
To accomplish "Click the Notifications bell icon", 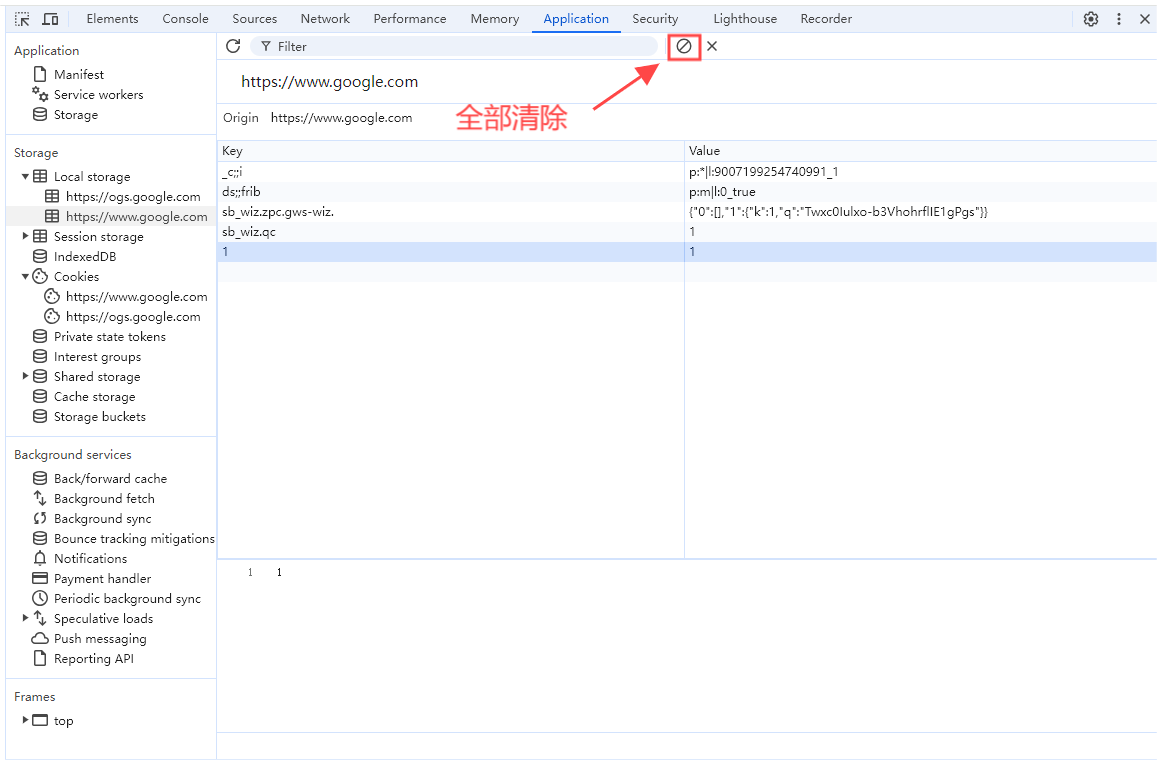I will (40, 558).
